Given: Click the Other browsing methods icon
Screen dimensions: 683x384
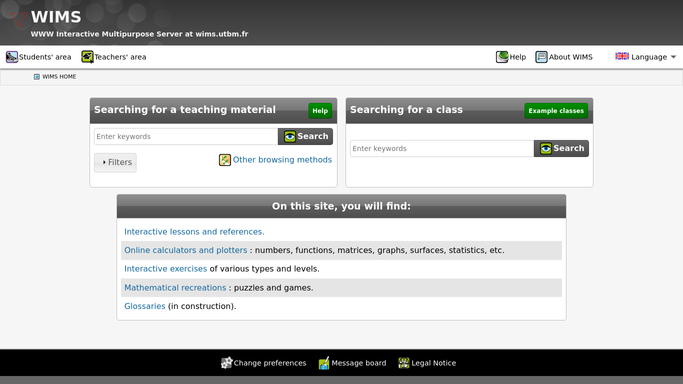Looking at the screenshot, I should point(225,160).
